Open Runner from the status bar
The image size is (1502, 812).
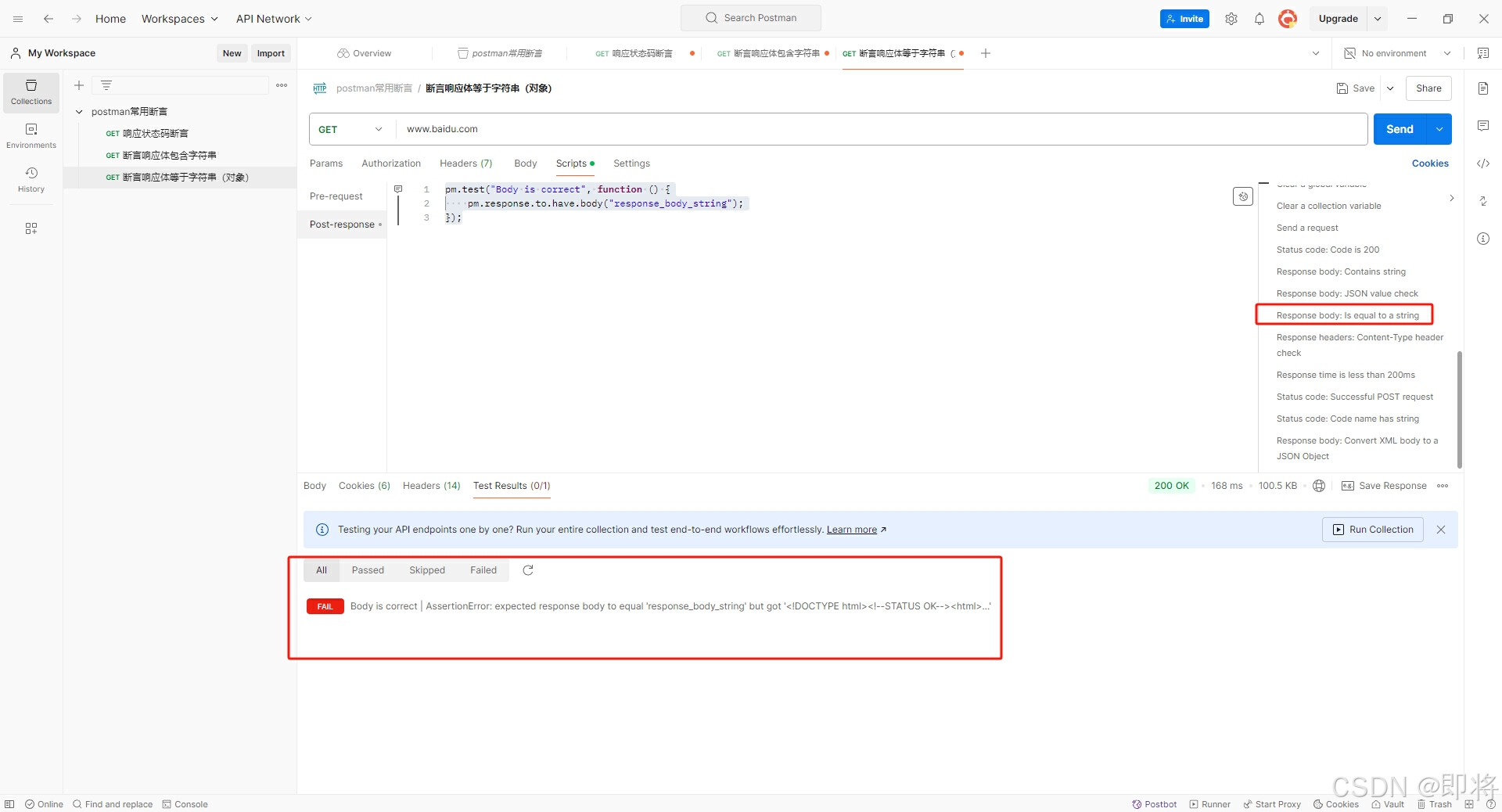[1210, 804]
